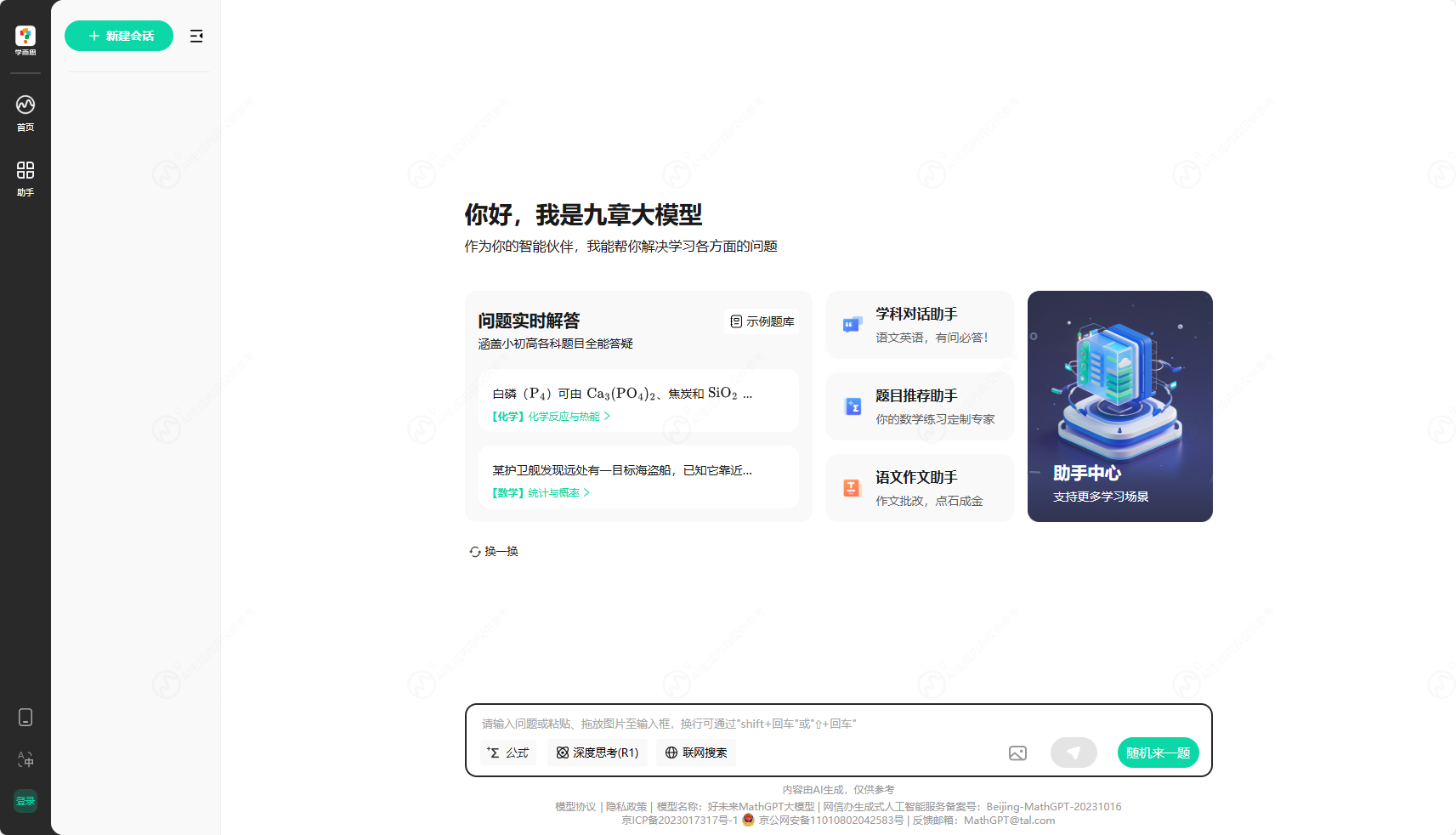Open the 隐私政策 link
Screen dimensions: 1456x835
point(626,806)
